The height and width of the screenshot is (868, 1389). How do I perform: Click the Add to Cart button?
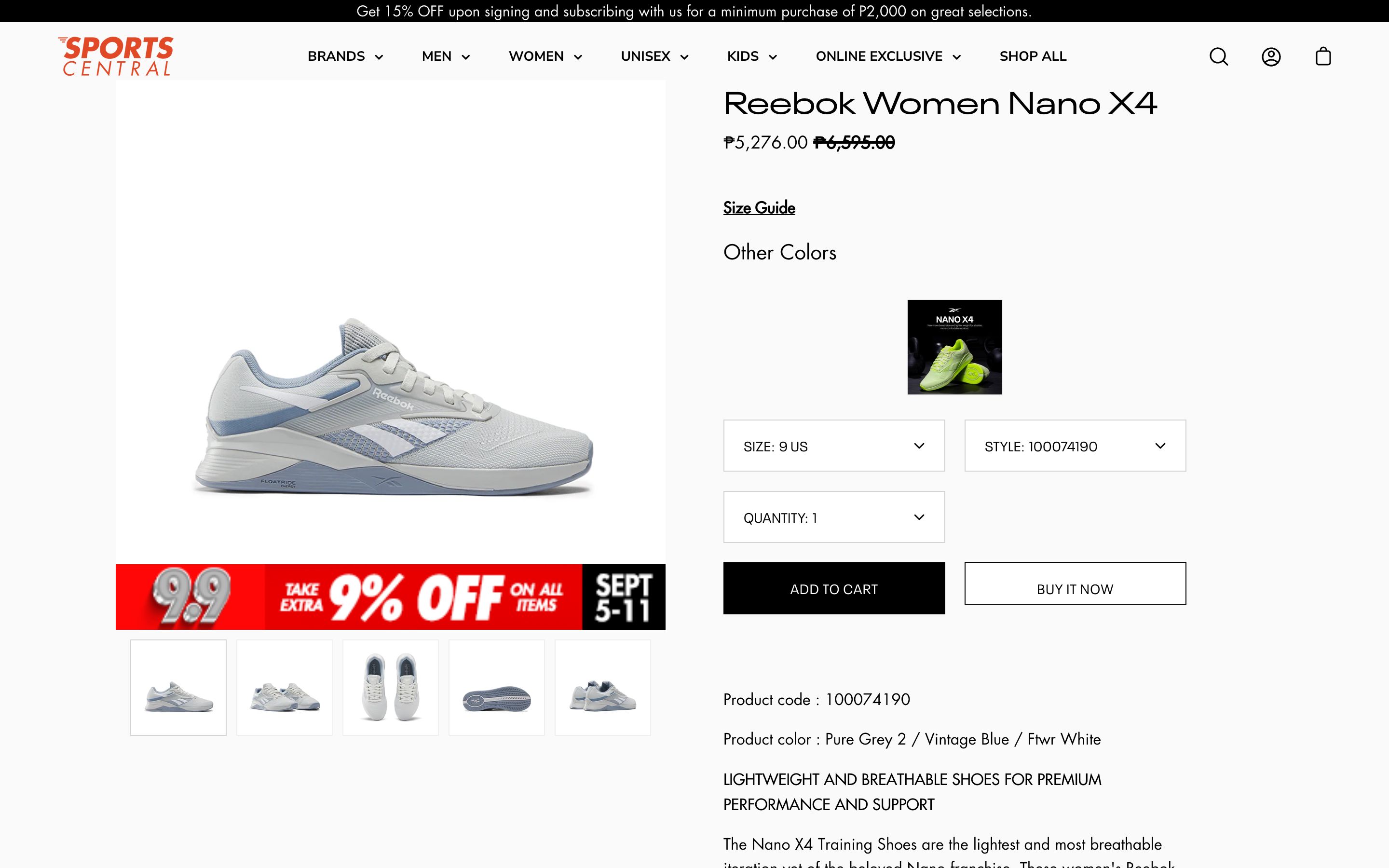click(x=833, y=588)
